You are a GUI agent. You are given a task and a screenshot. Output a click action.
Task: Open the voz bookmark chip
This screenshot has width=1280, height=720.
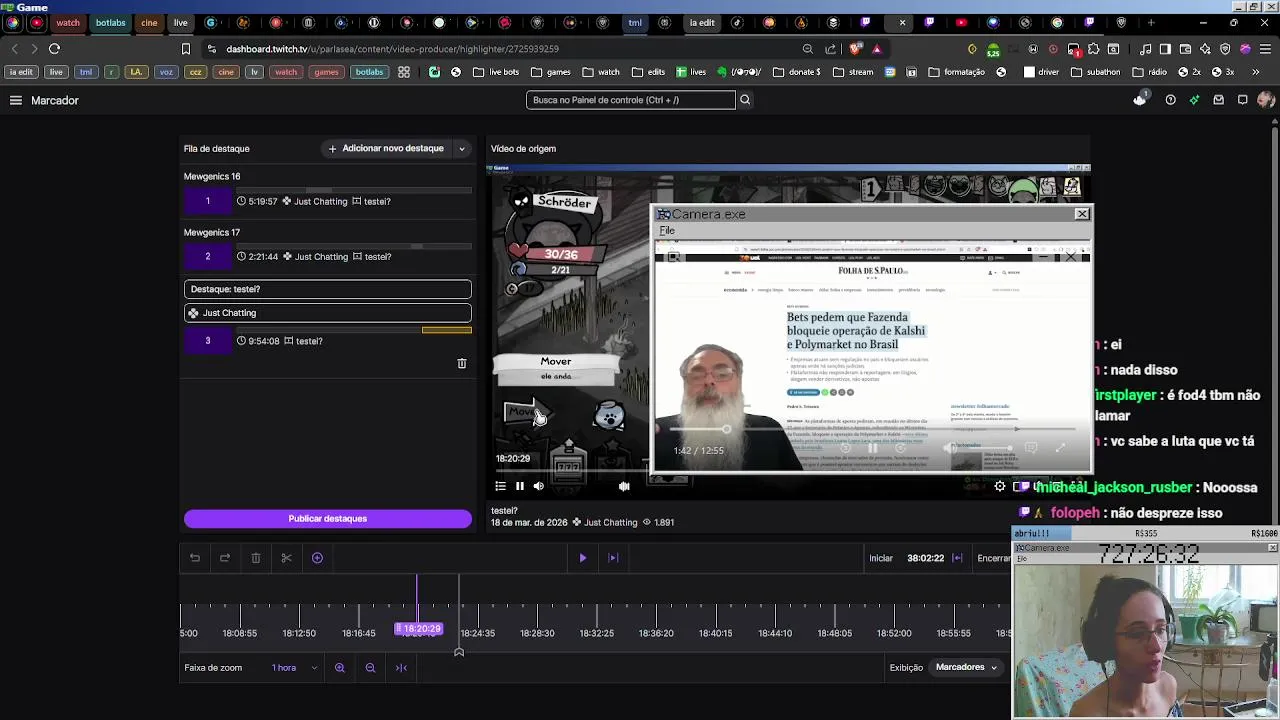(x=167, y=72)
